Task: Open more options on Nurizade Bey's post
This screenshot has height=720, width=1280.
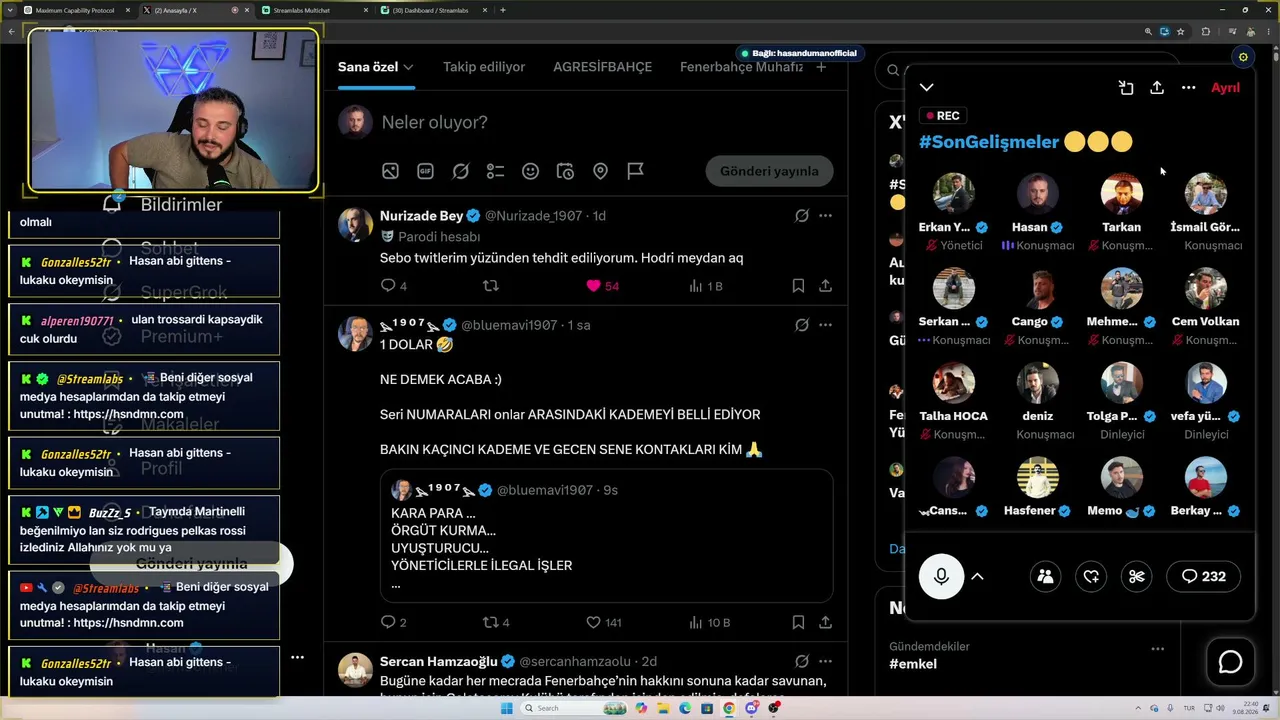Action: 825,216
